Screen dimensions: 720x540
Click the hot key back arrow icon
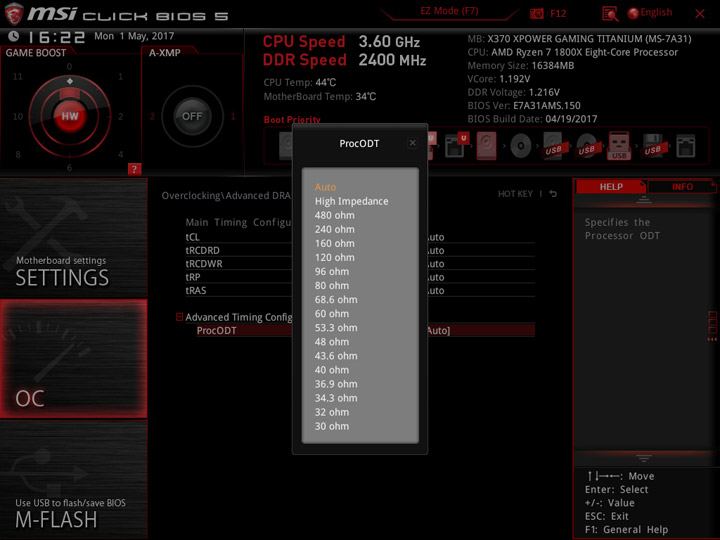[x=553, y=194]
